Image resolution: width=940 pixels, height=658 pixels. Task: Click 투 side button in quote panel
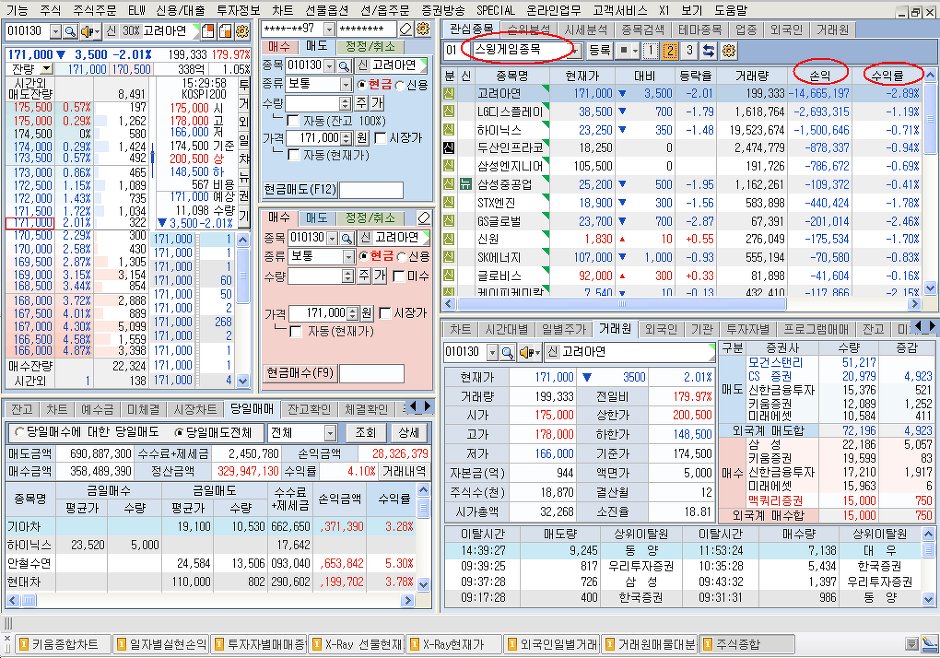pyautogui.click(x=244, y=84)
